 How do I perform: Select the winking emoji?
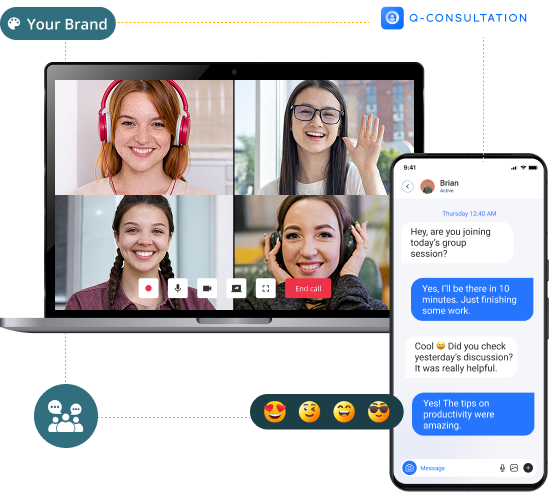click(x=310, y=413)
